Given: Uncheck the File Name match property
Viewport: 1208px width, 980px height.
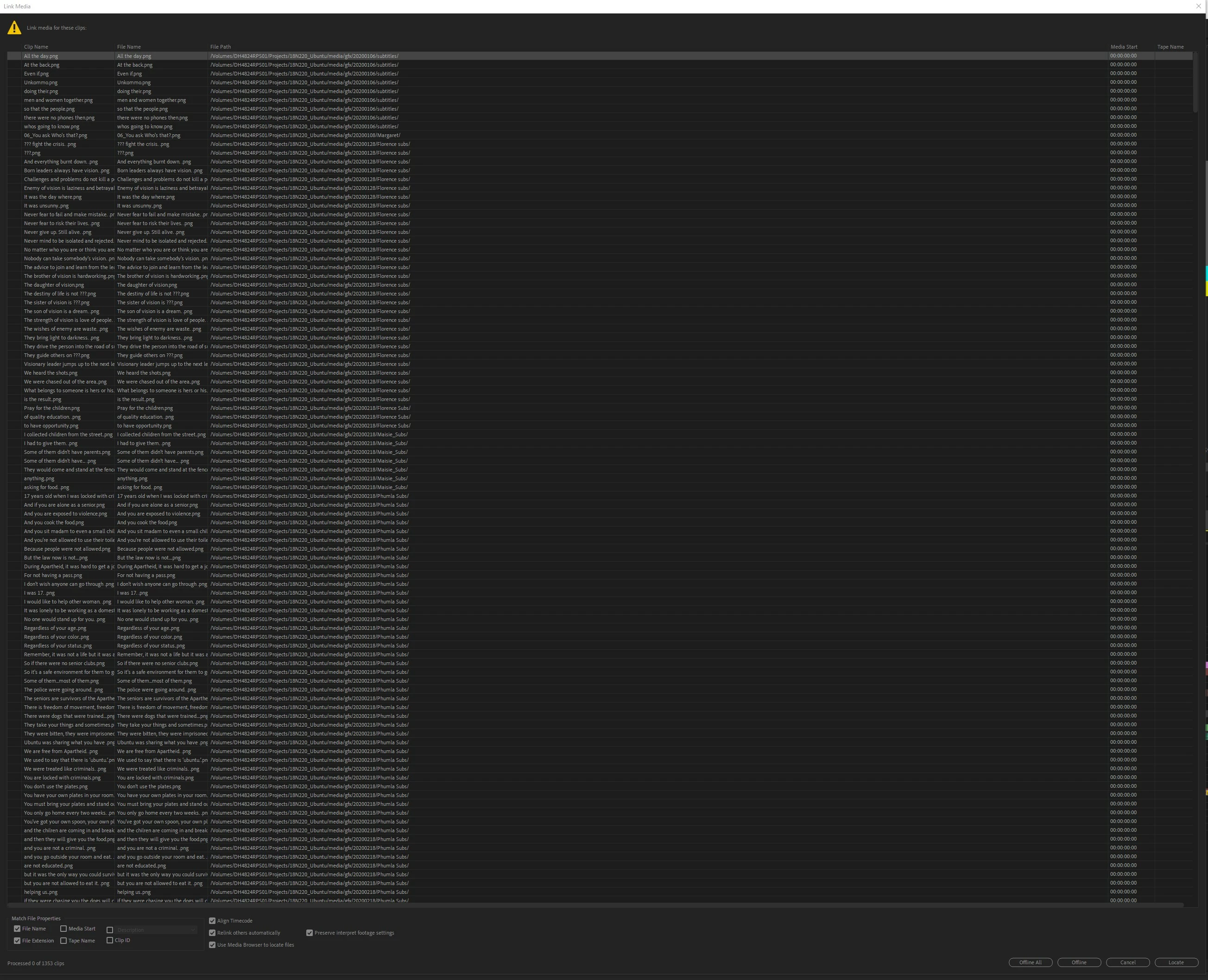Looking at the screenshot, I should point(17,929).
